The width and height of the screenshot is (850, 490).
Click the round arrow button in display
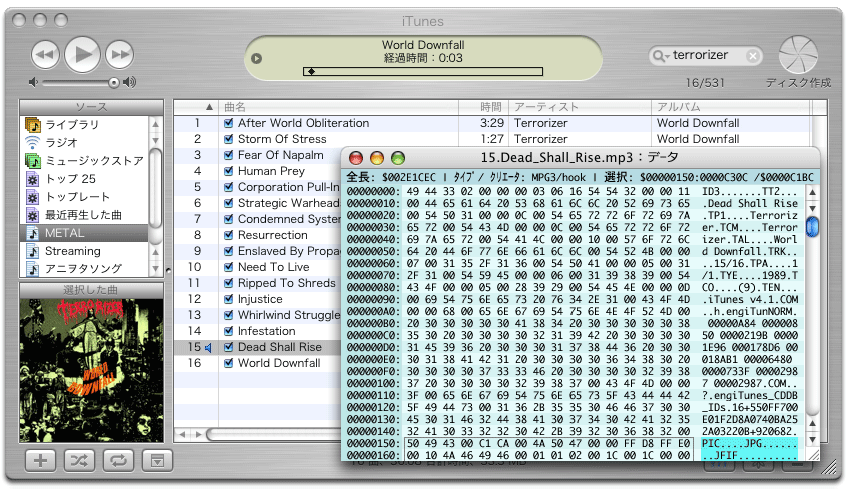click(x=256, y=58)
